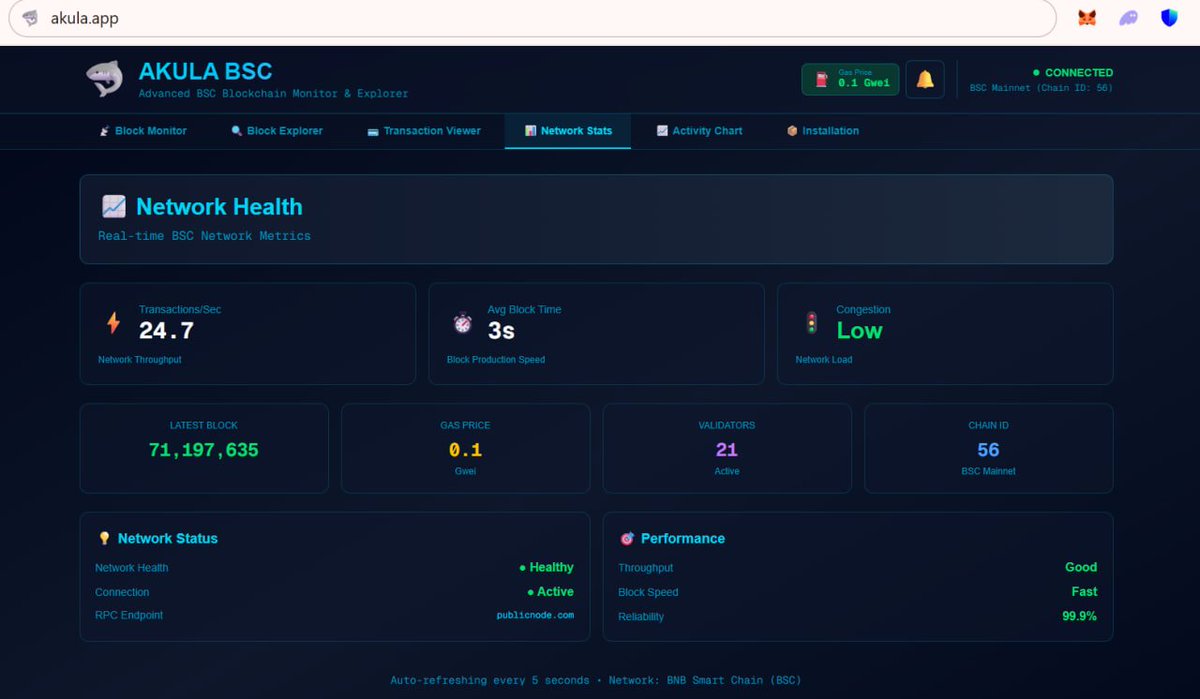Click the light bulb Network Status icon
Viewport: 1200px width, 699px height.
click(x=104, y=538)
